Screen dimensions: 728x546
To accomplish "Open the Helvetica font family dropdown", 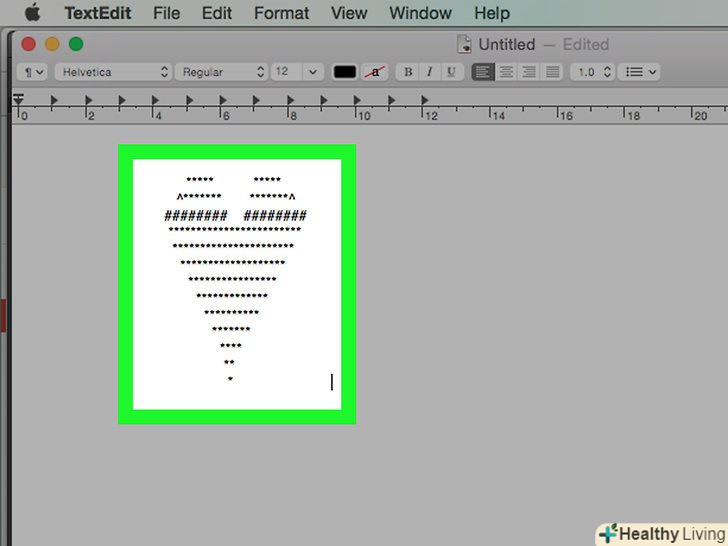I will [x=113, y=72].
